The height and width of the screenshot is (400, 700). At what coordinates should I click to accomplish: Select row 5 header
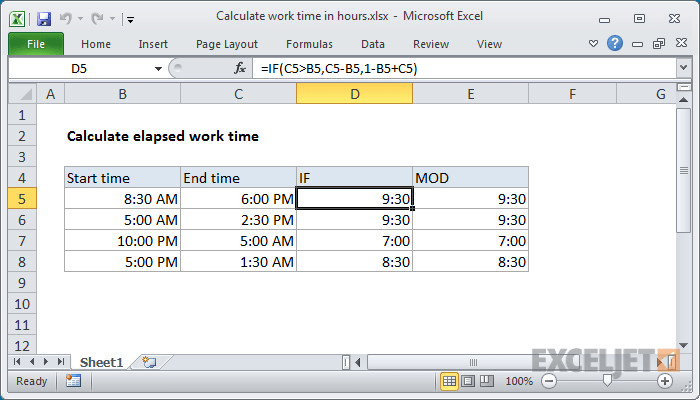coord(22,199)
